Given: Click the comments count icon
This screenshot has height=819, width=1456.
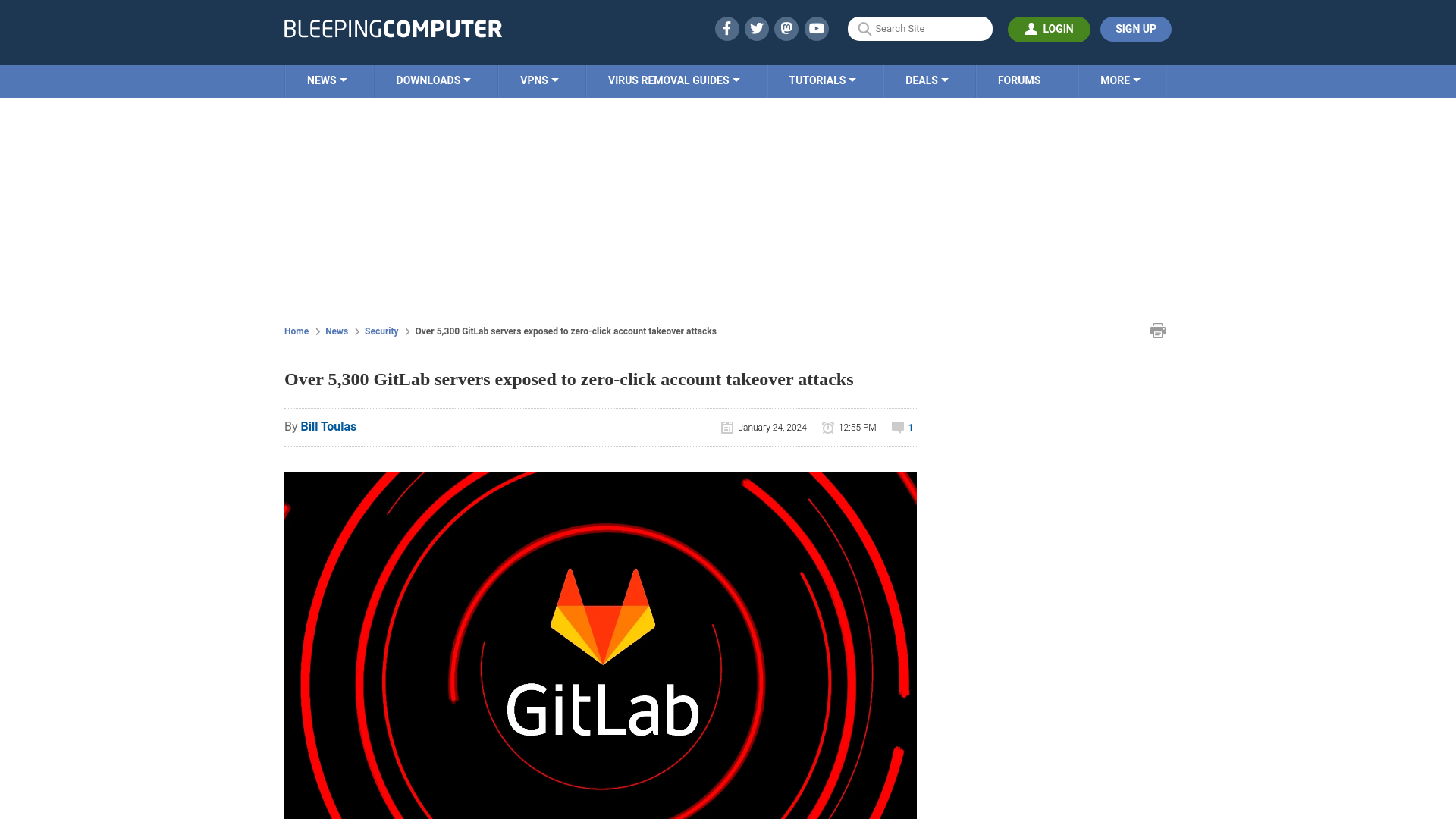Looking at the screenshot, I should click(897, 427).
